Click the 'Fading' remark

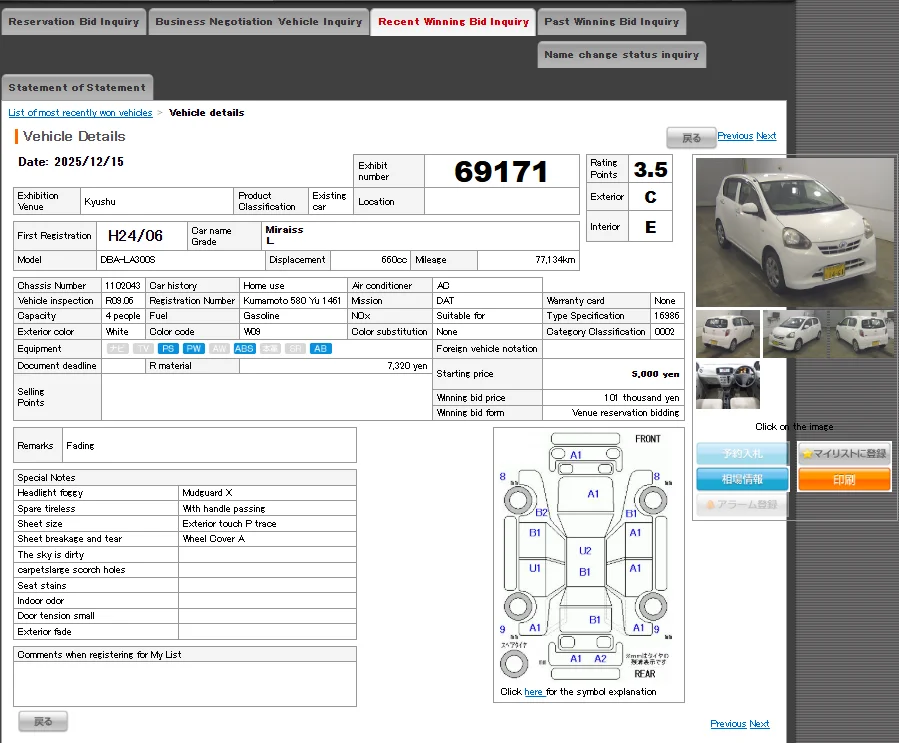80,445
